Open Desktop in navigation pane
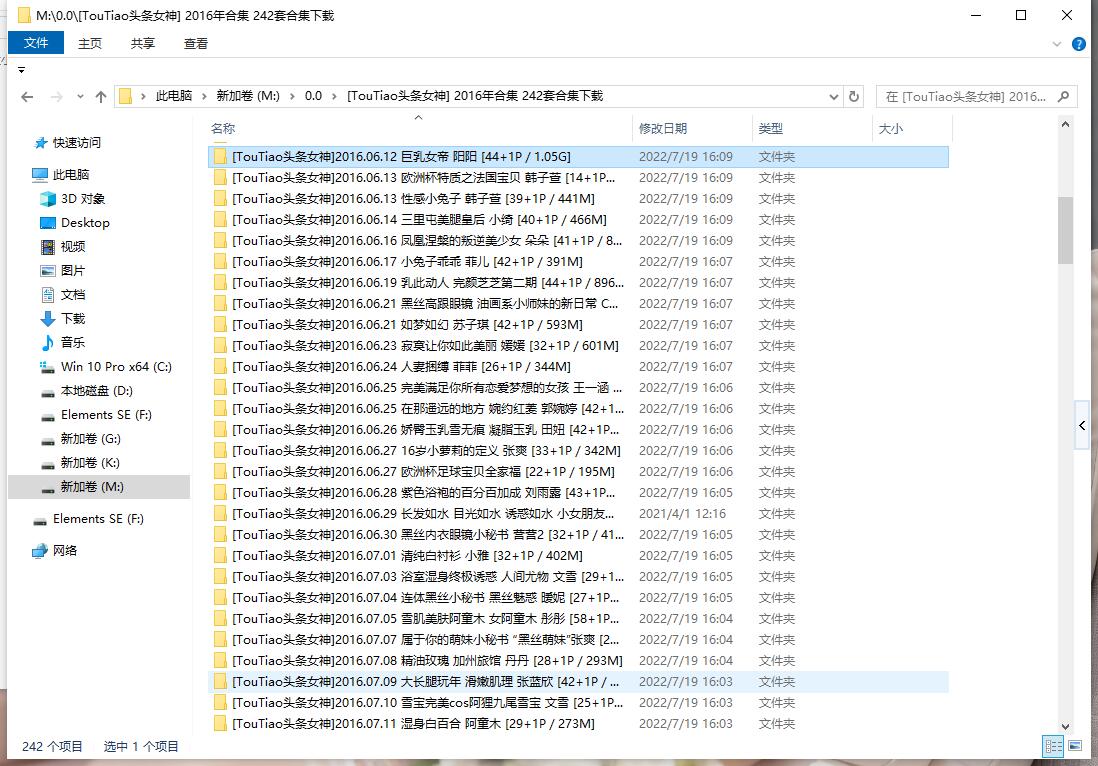1098x766 pixels. tap(85, 223)
